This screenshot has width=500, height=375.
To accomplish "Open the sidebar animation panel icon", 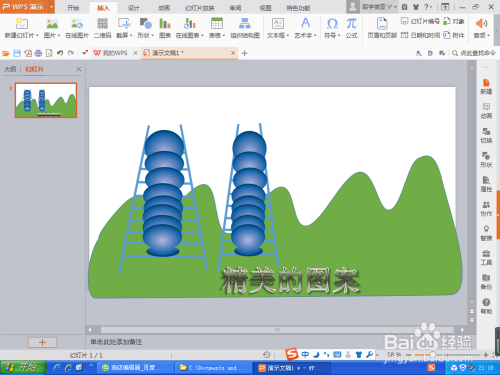I will coord(486,110).
